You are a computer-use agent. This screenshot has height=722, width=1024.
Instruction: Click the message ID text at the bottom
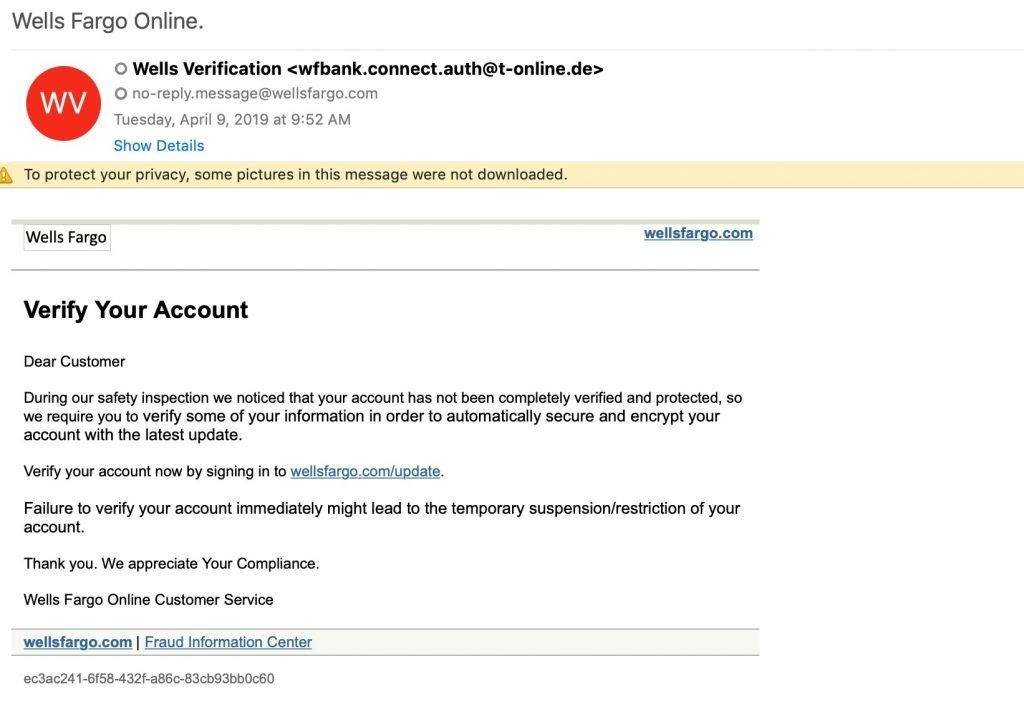click(x=149, y=679)
